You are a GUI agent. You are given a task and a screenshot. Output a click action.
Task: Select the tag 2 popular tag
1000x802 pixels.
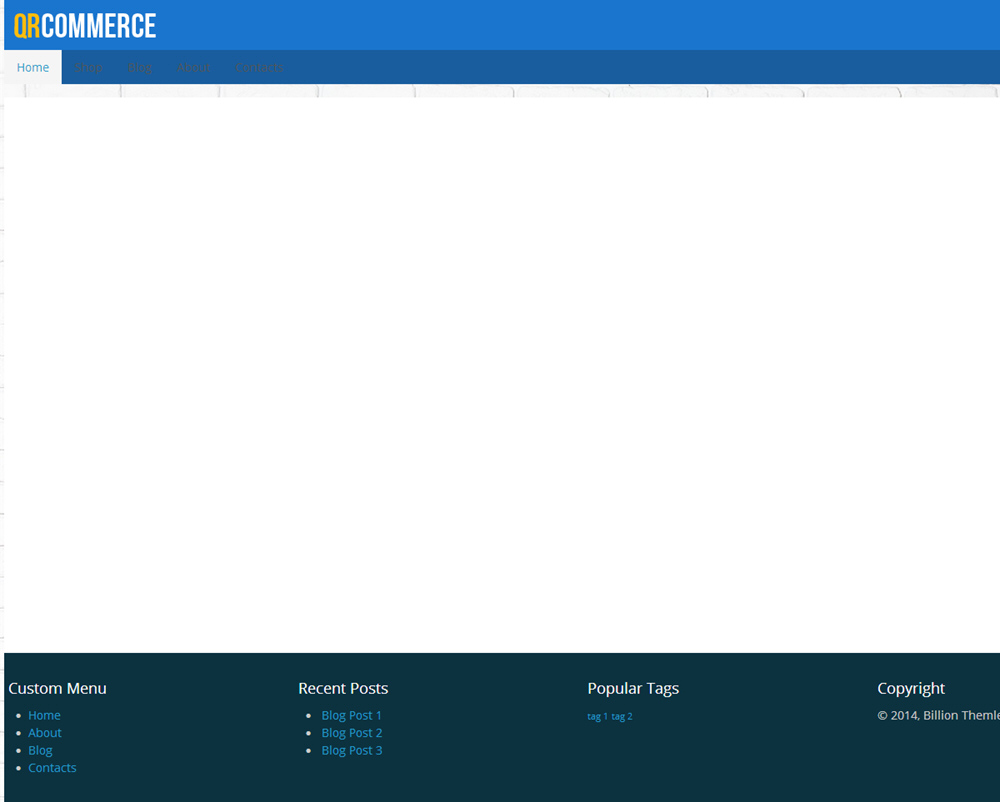click(x=622, y=717)
